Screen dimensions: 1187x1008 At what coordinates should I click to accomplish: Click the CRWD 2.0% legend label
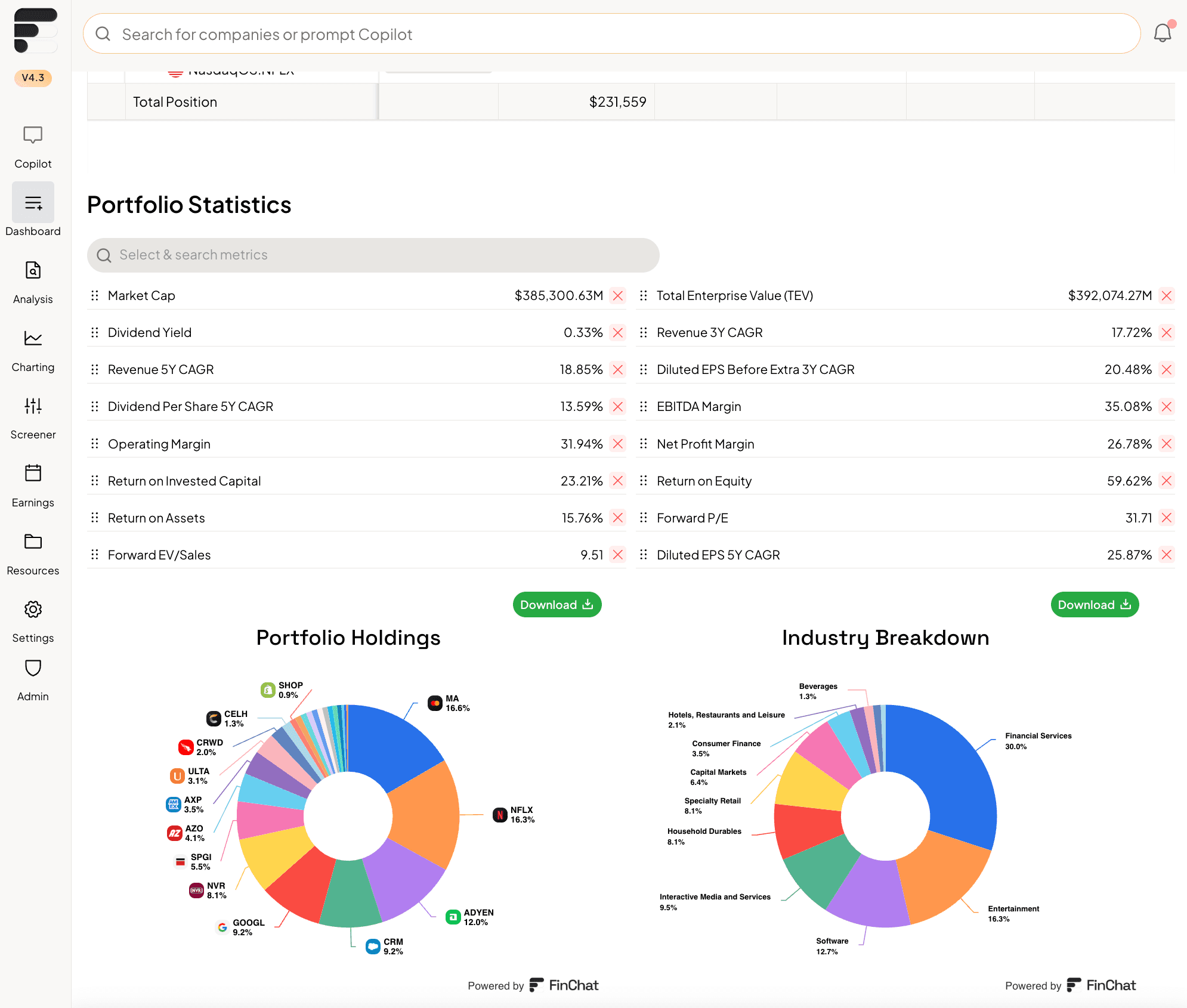(201, 747)
